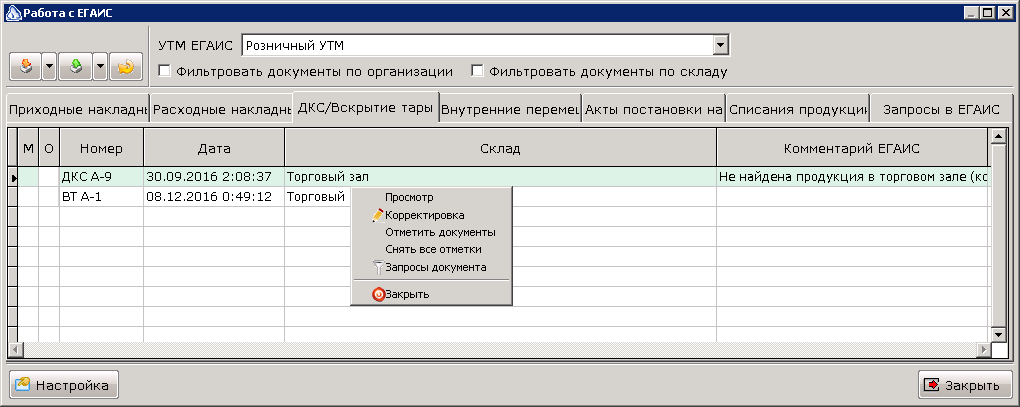
Task: Click the О column header
Action: click(x=49, y=148)
